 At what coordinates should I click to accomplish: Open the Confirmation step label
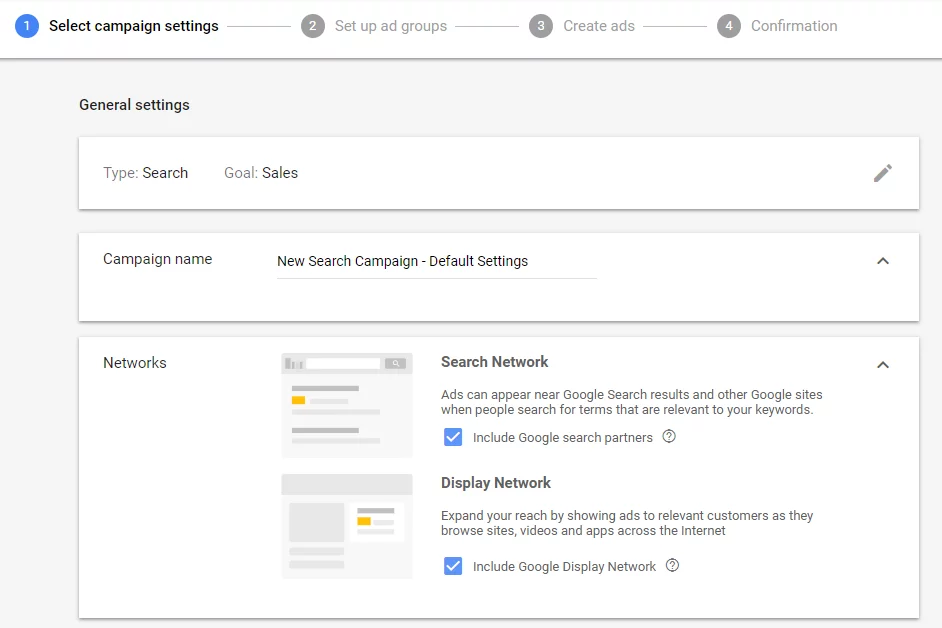coord(793,26)
